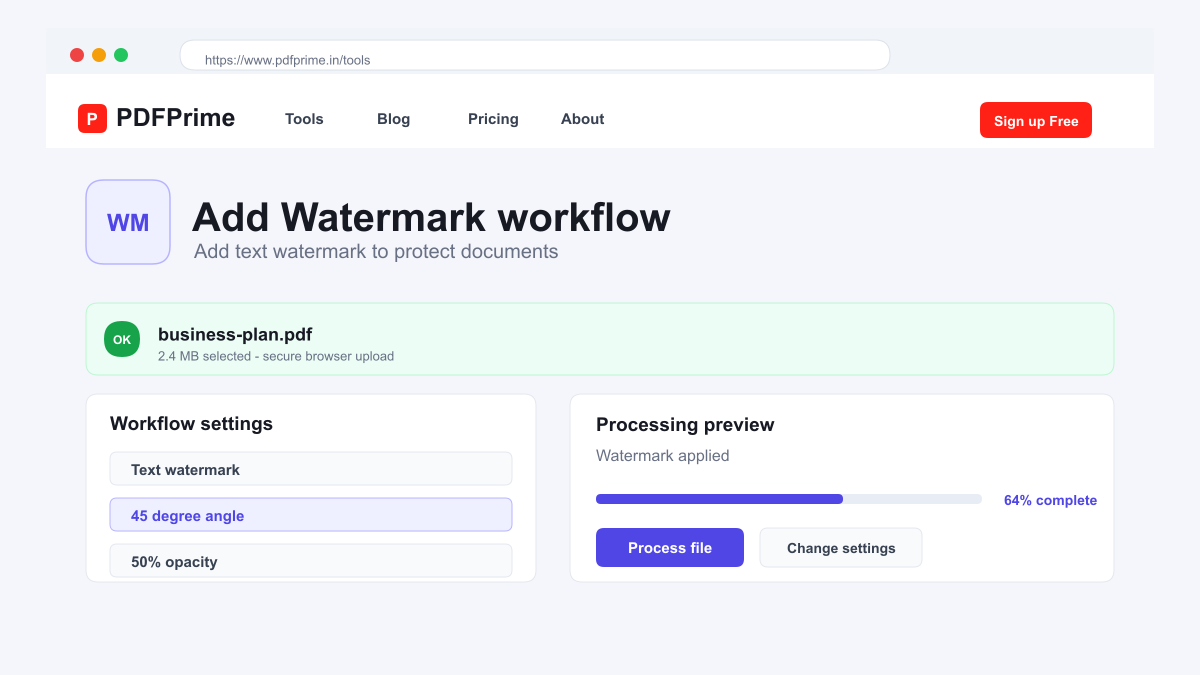Image resolution: width=1200 pixels, height=675 pixels.
Task: Click the Add text watermark subtitle
Action: (376, 251)
